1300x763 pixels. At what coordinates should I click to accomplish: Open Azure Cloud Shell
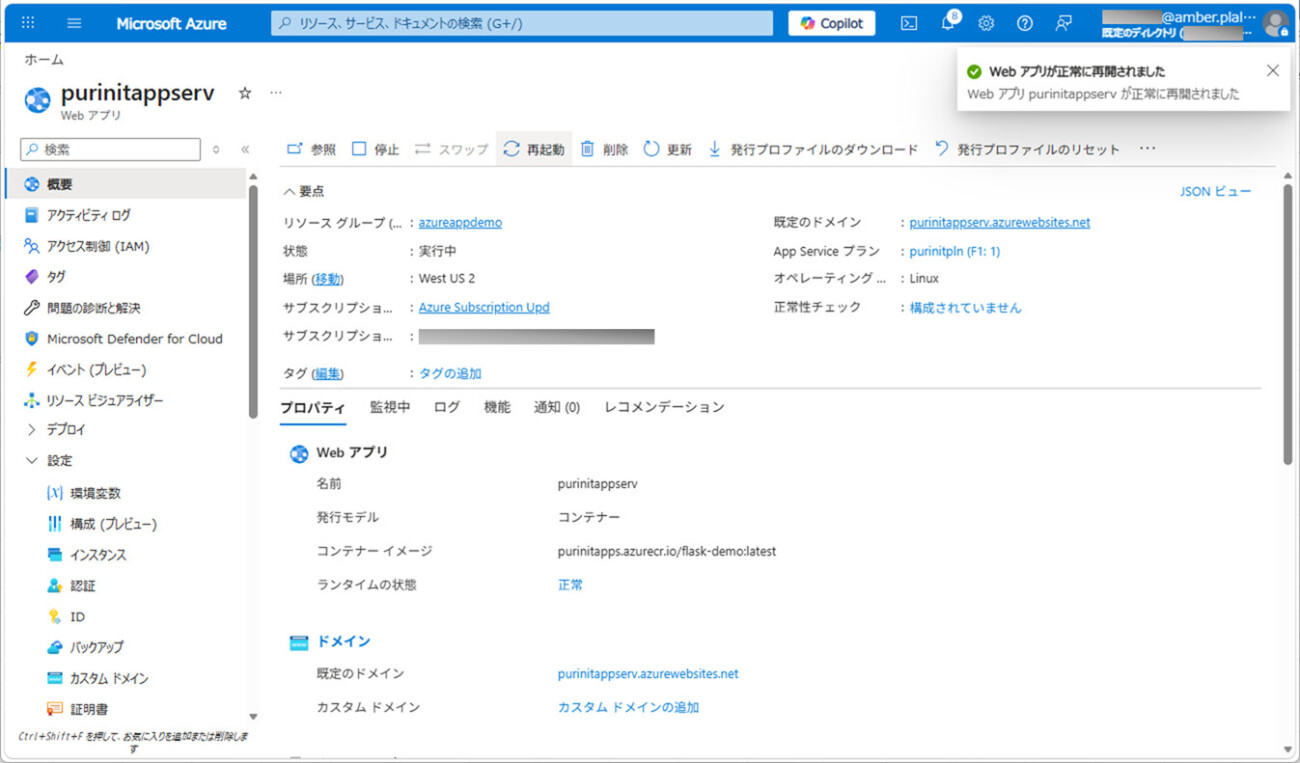pyautogui.click(x=908, y=22)
